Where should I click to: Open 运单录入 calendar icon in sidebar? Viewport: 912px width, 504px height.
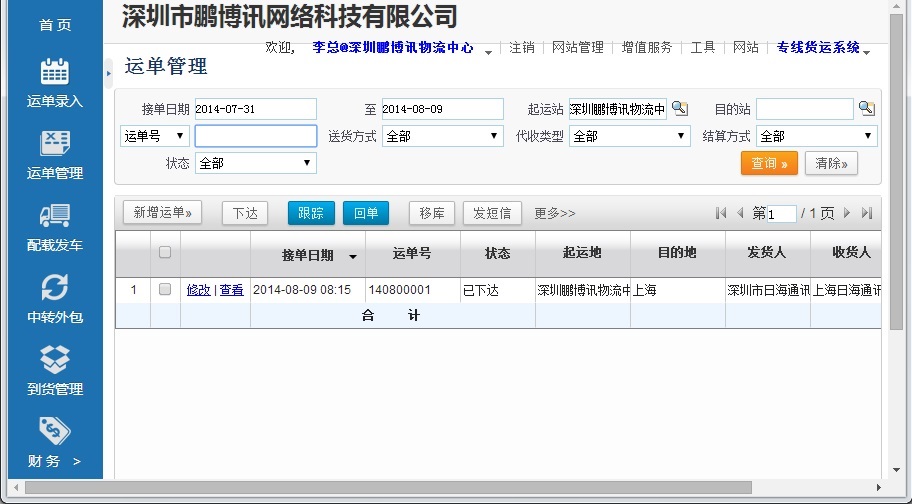pos(55,72)
